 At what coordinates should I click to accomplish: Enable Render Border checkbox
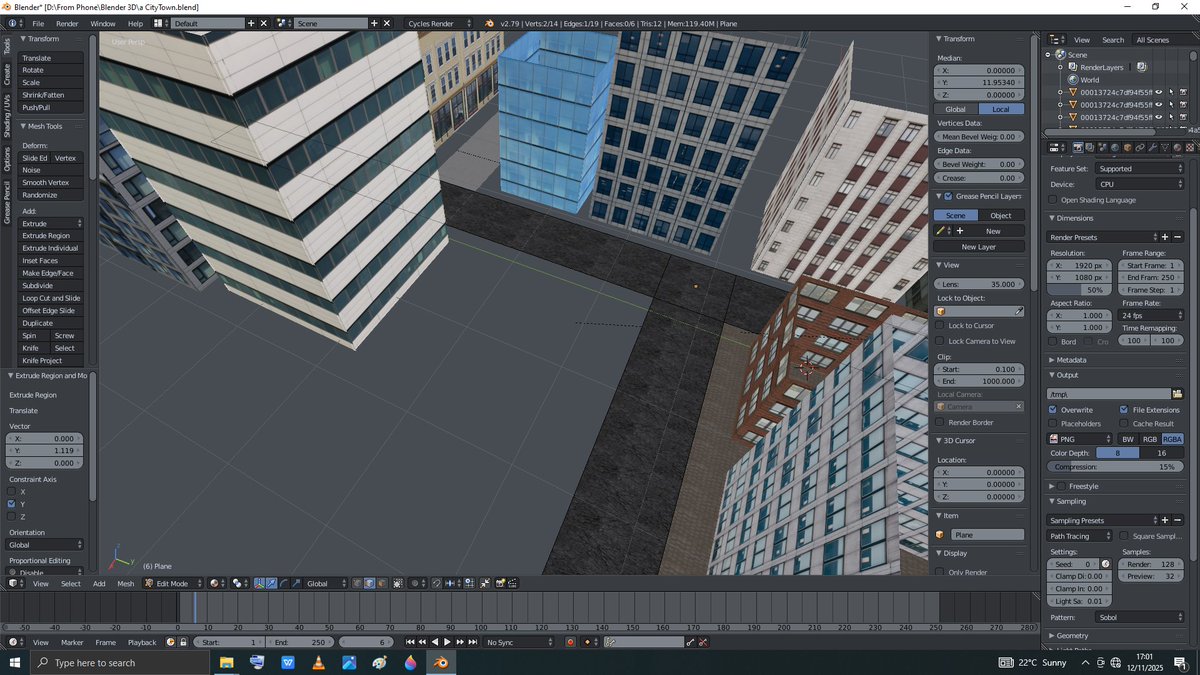940,422
